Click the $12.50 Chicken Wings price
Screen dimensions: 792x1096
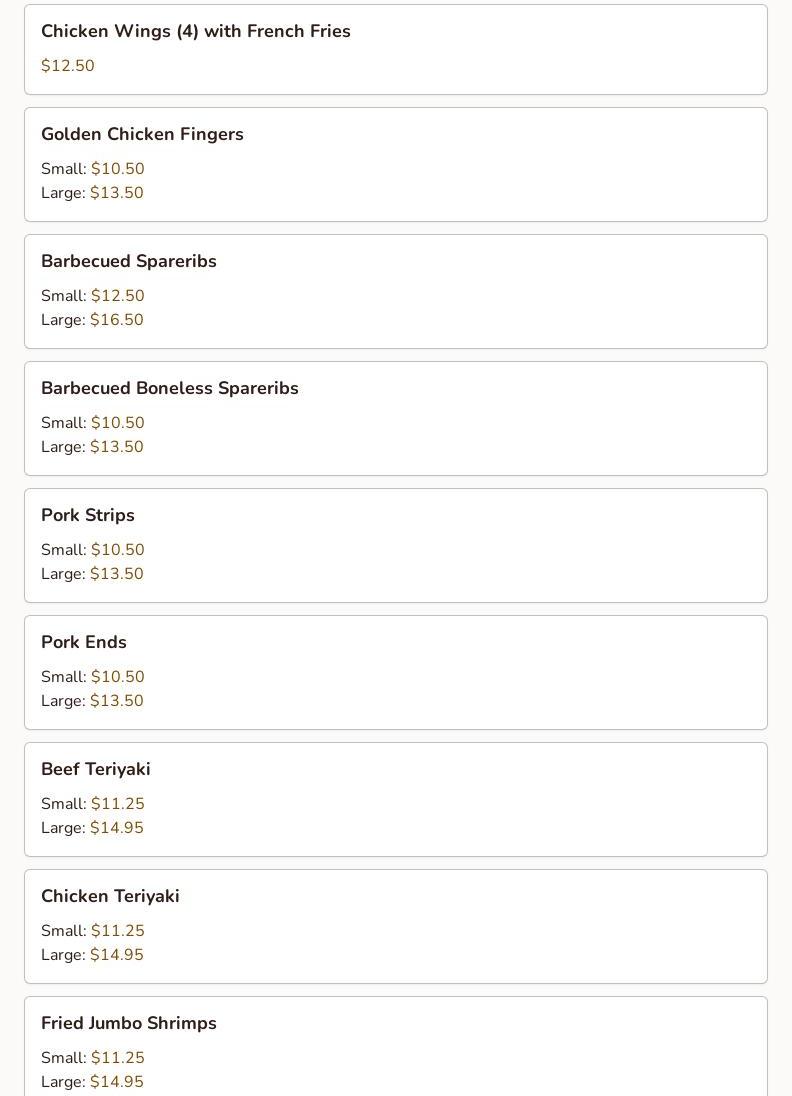[68, 66]
